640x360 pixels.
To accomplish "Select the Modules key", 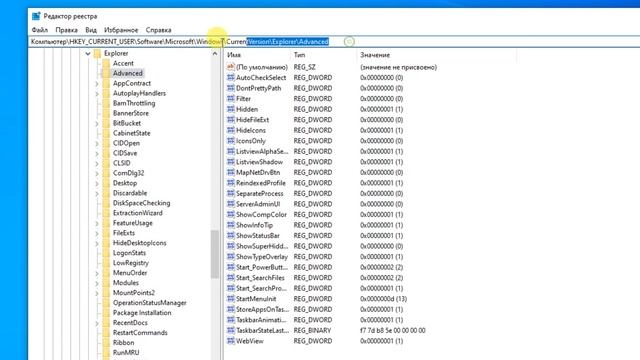I will [126, 283].
